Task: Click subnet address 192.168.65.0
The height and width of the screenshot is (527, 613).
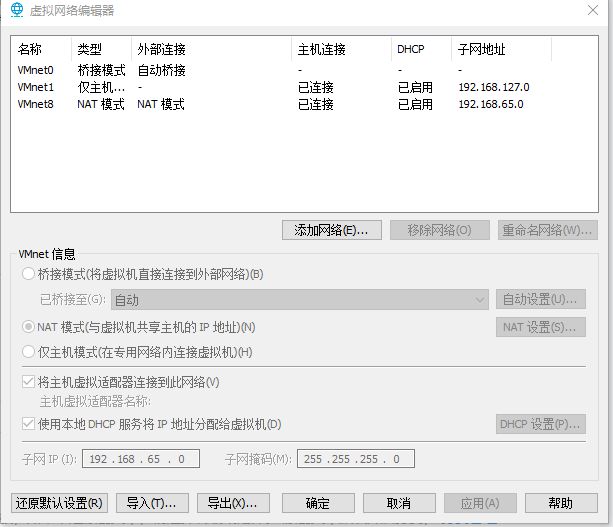Action: tap(491, 104)
